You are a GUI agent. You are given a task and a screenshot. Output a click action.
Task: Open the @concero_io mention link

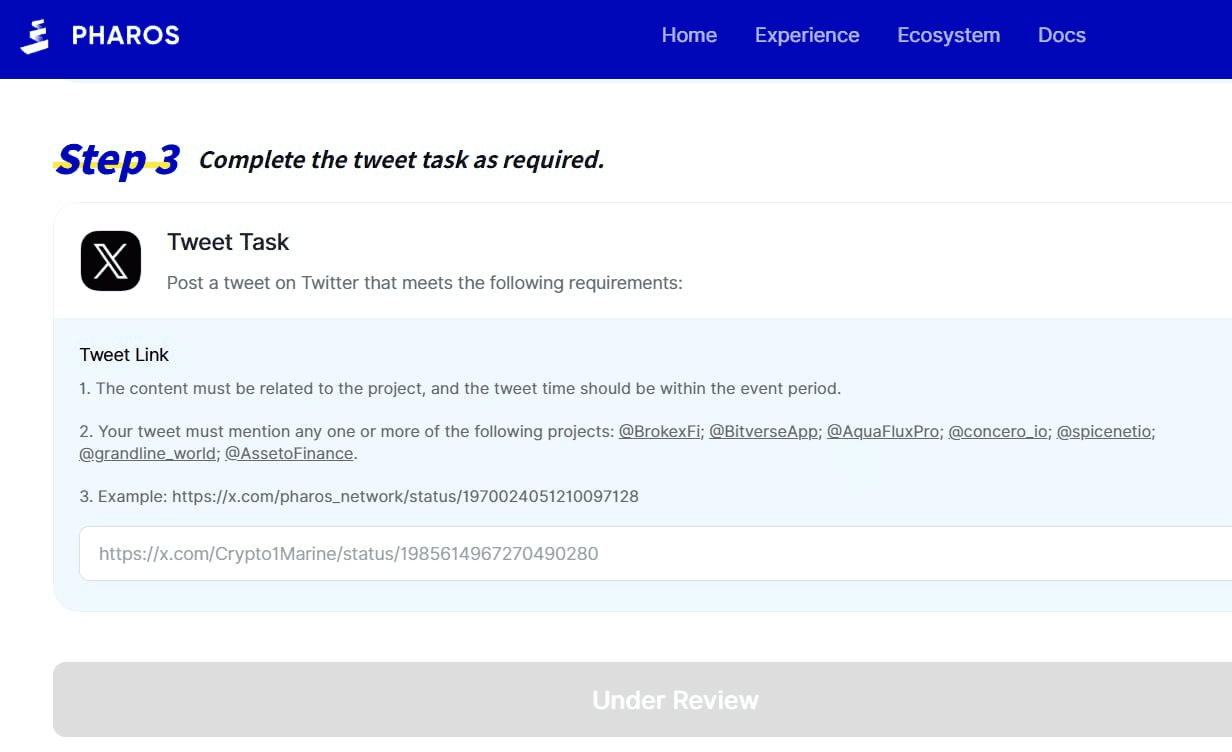pyautogui.click(x=998, y=432)
